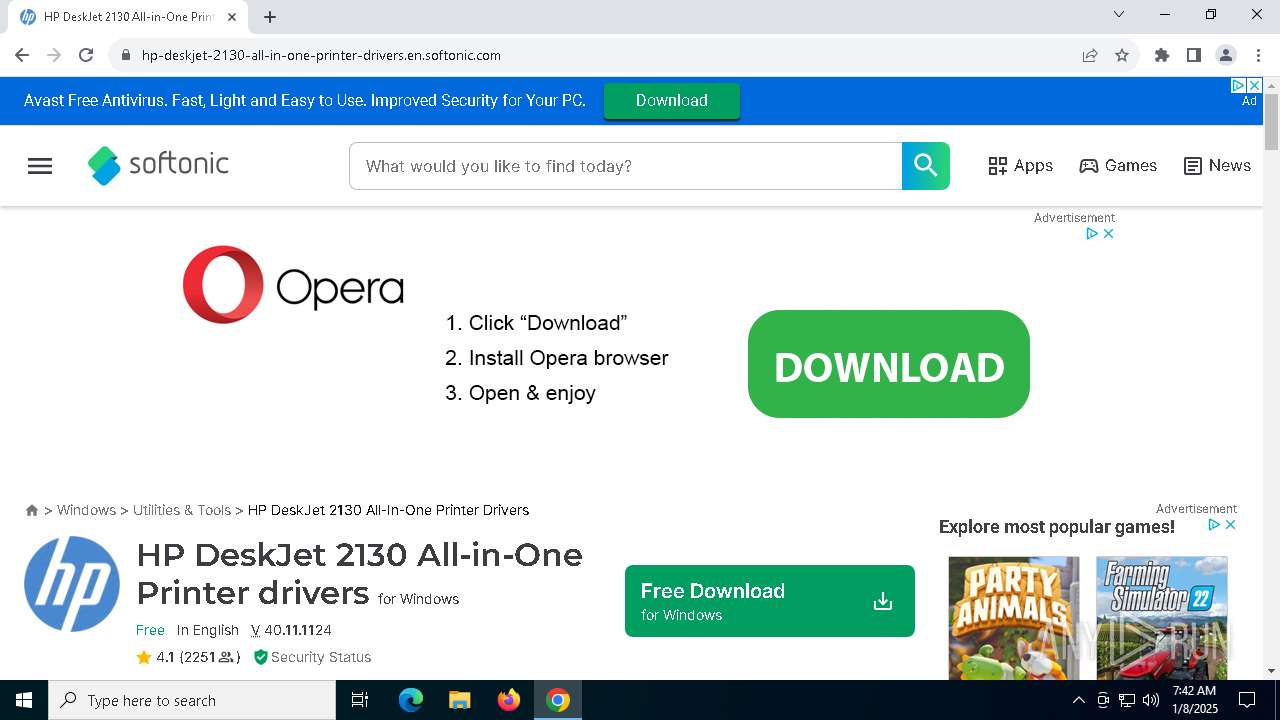The image size is (1280, 720).
Task: Click Free Download for Windows button
Action: coord(770,601)
